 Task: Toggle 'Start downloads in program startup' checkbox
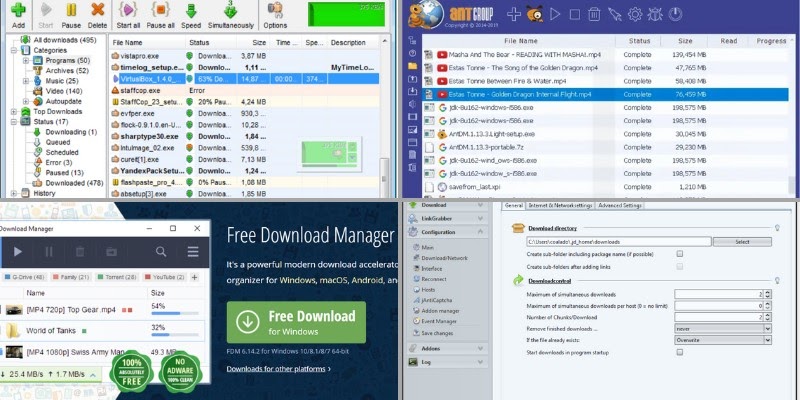tap(680, 353)
